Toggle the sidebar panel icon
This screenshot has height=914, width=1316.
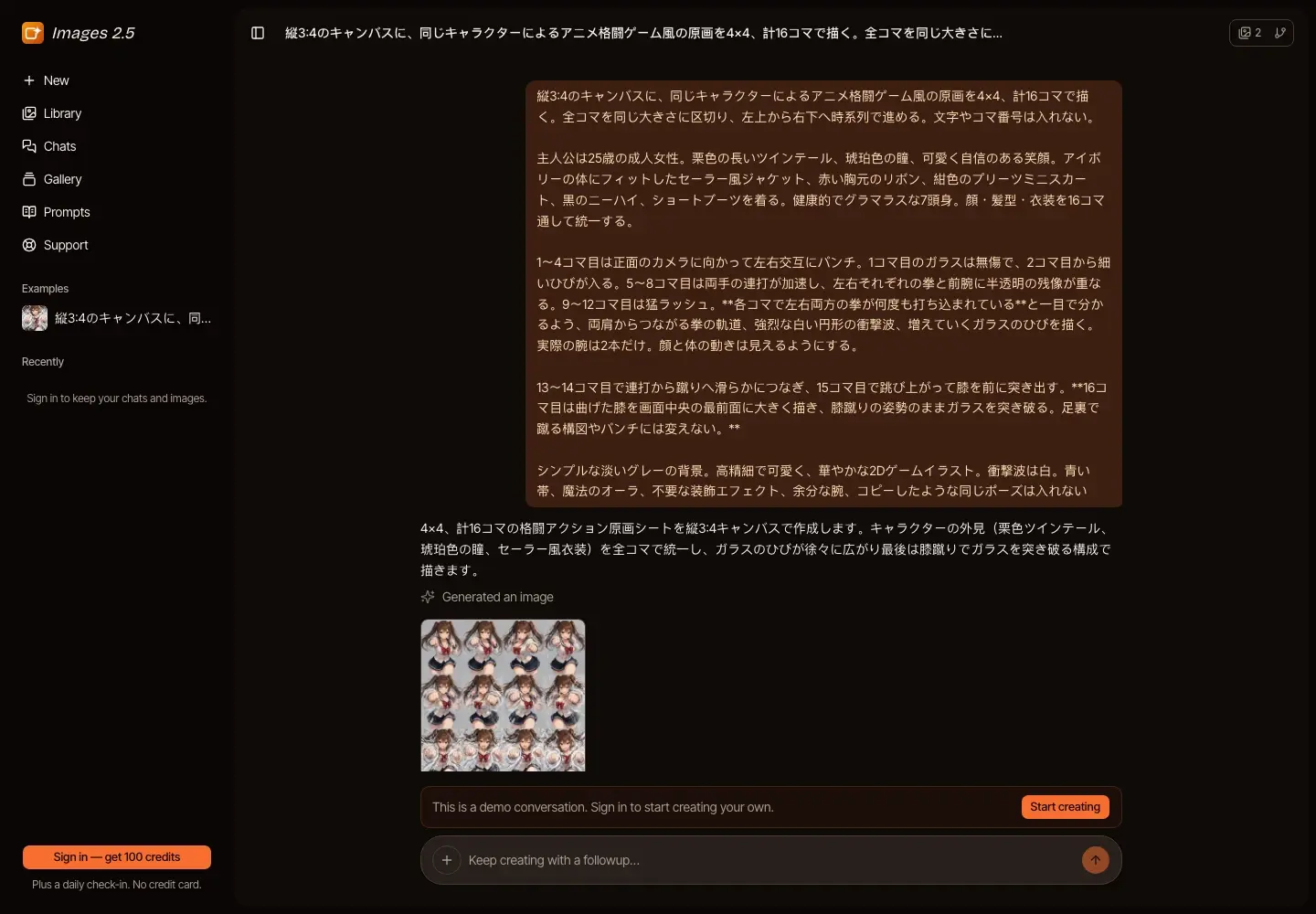pos(258,33)
